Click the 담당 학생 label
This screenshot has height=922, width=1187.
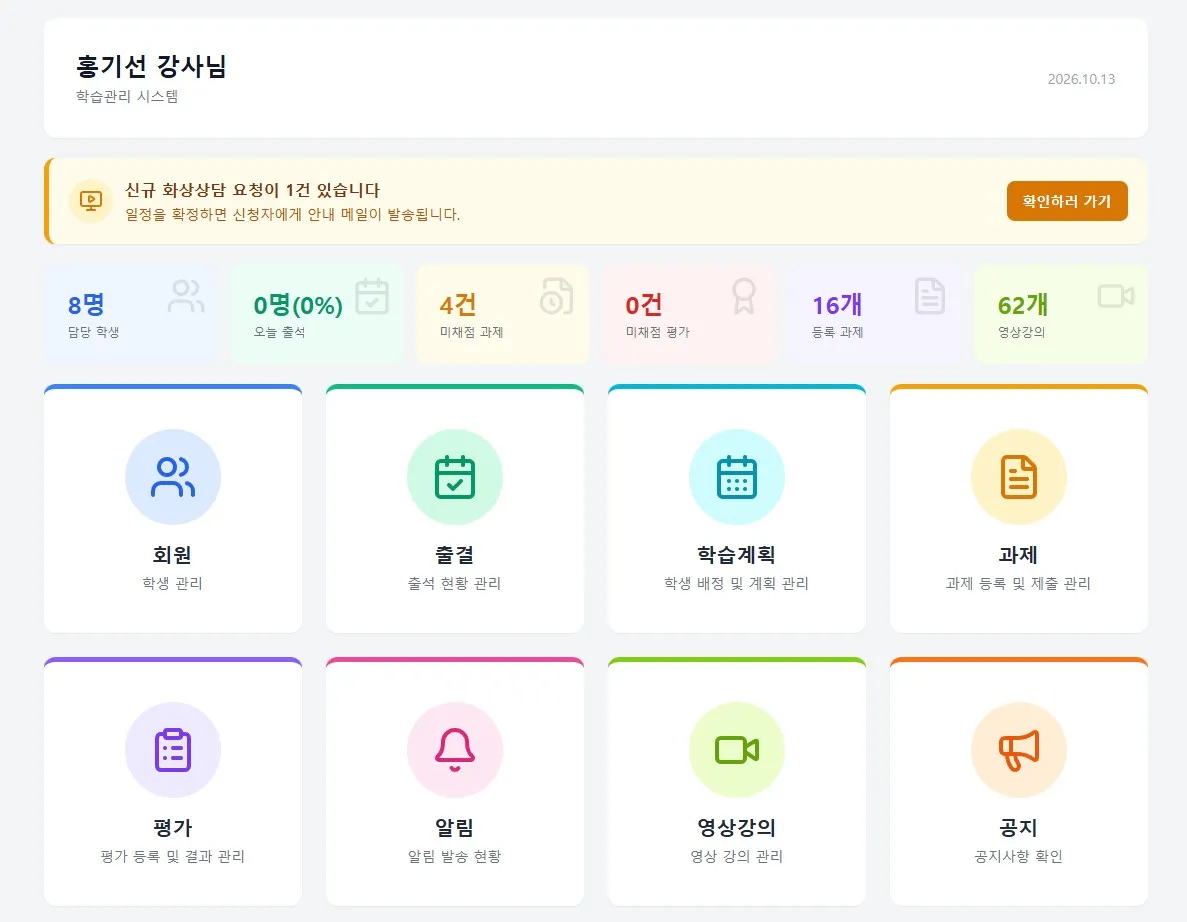(94, 332)
